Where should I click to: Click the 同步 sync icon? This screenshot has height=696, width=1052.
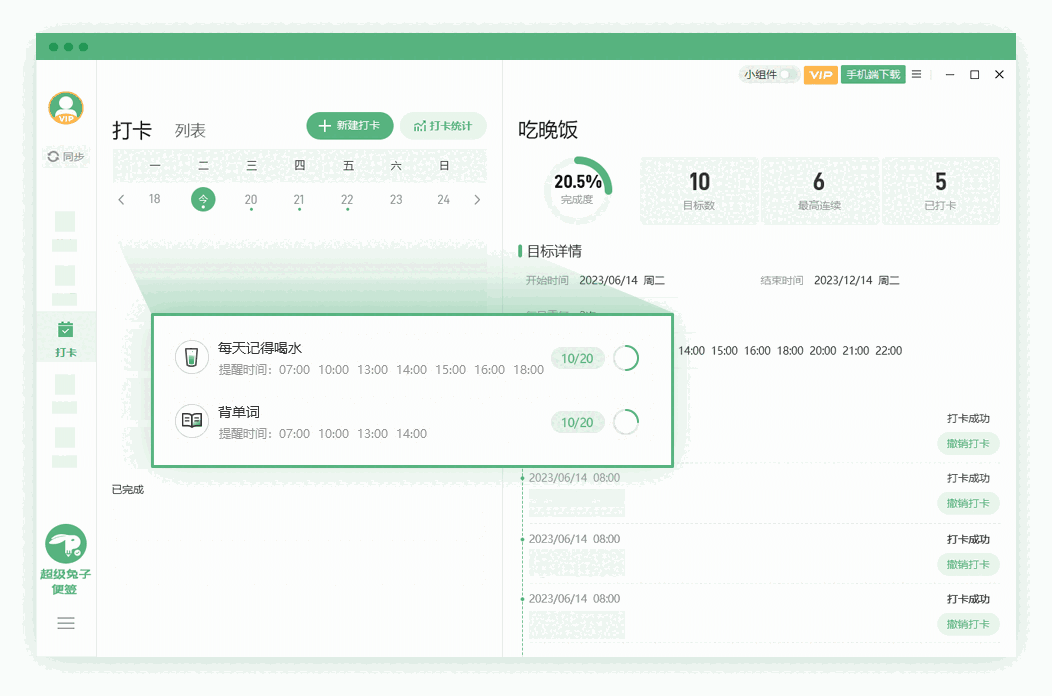click(53, 156)
